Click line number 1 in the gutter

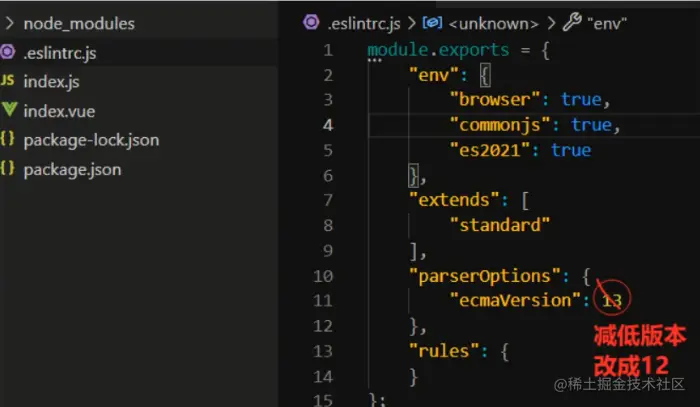[329, 50]
